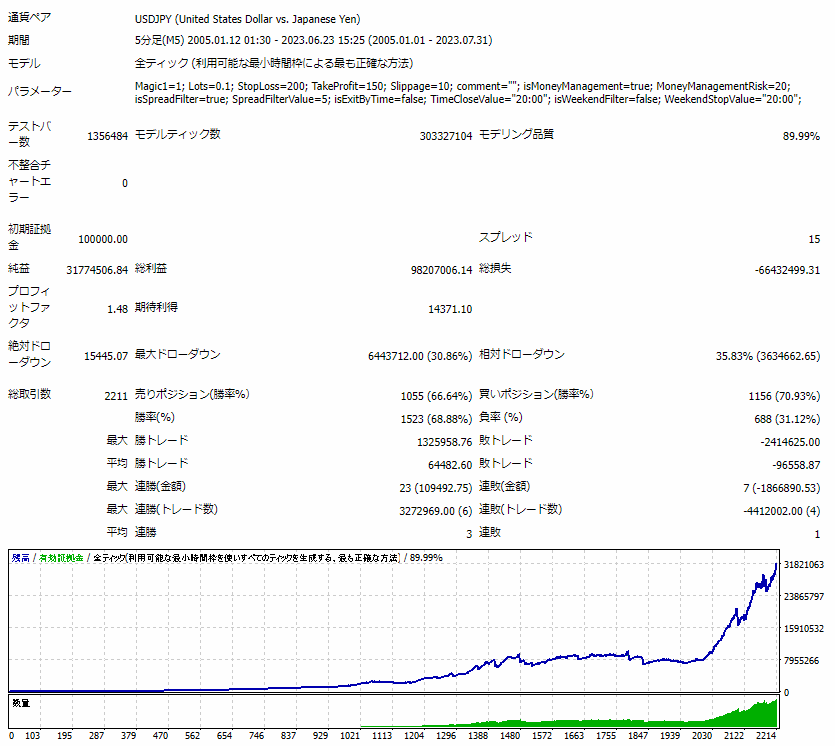The height and width of the screenshot is (746, 835).
Task: Click win rate value 1523 (68.88%)
Action: (x=436, y=420)
